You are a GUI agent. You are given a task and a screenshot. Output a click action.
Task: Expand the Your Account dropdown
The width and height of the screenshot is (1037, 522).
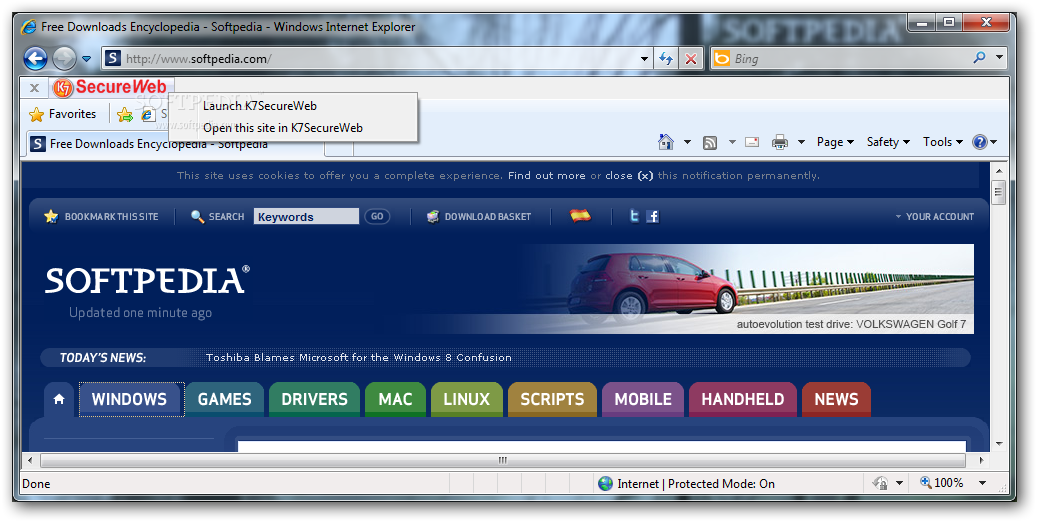coord(934,216)
